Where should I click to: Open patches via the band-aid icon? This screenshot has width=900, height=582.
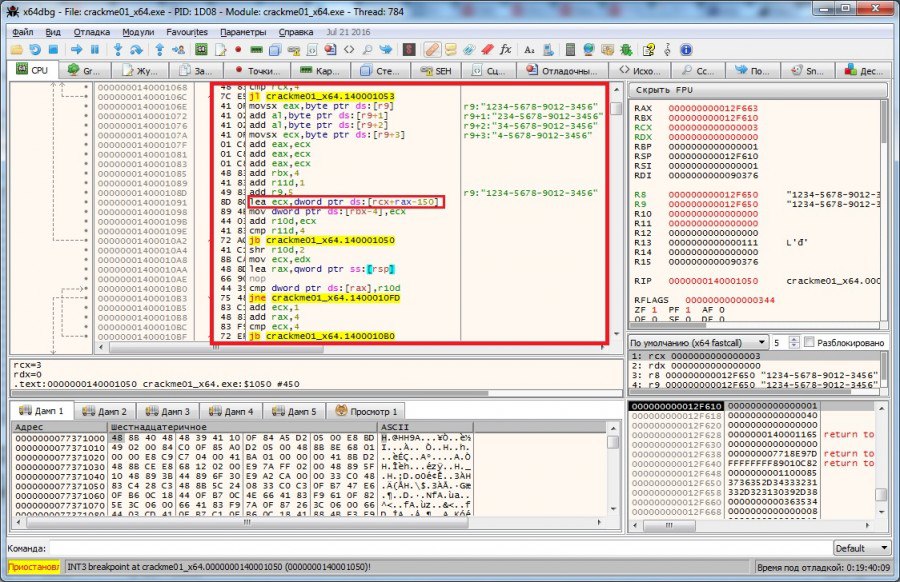432,48
